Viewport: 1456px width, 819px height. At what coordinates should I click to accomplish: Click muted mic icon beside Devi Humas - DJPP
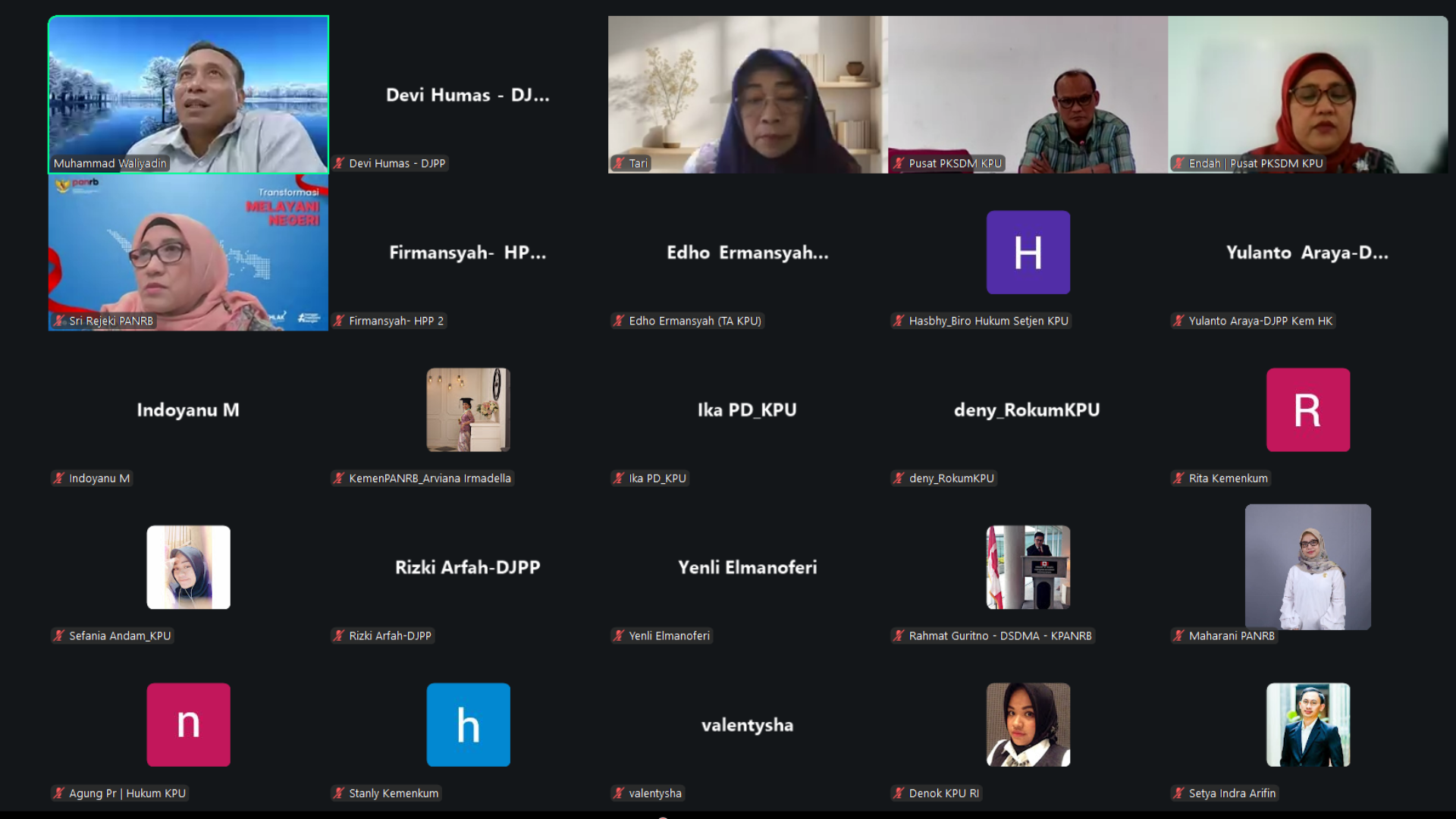(x=339, y=163)
